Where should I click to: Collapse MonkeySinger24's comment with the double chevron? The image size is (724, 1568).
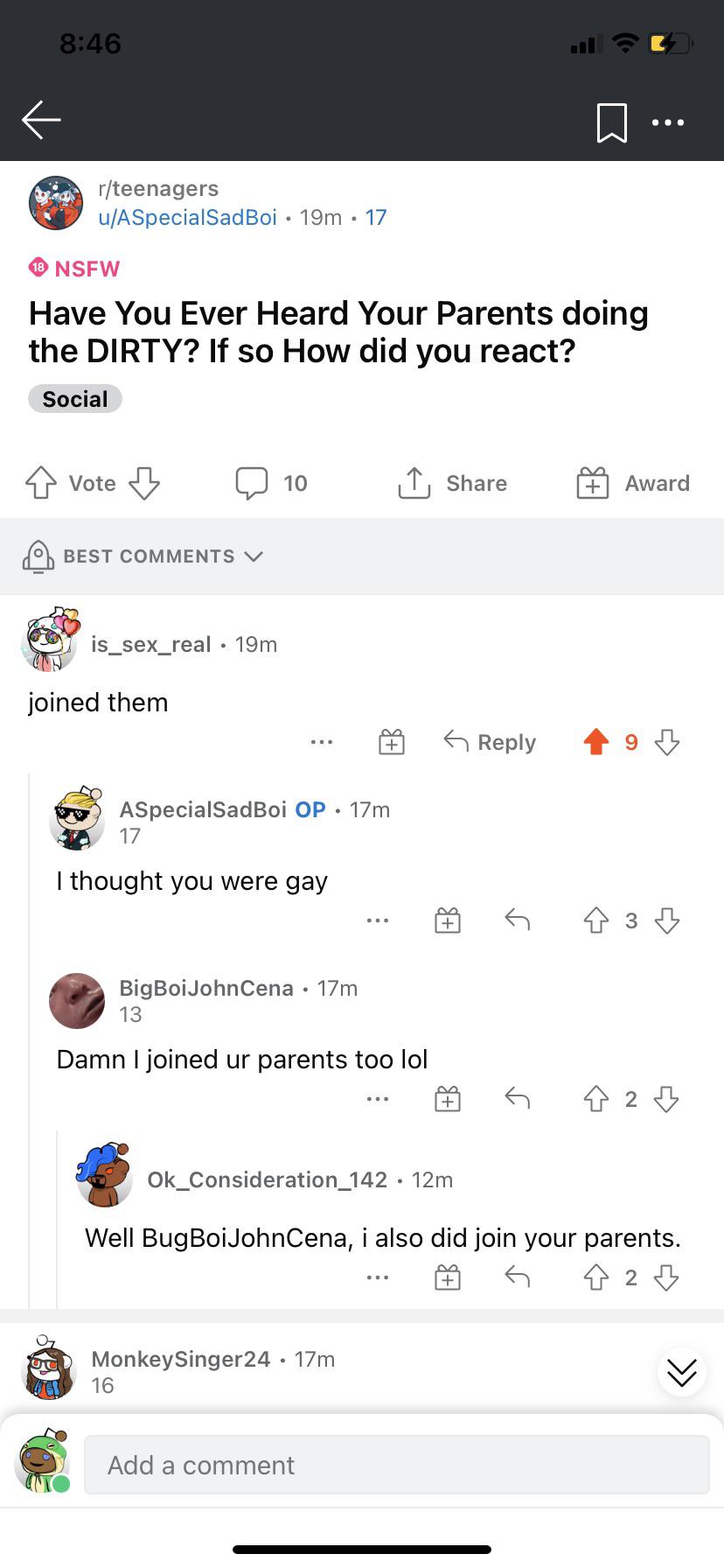tap(681, 1371)
